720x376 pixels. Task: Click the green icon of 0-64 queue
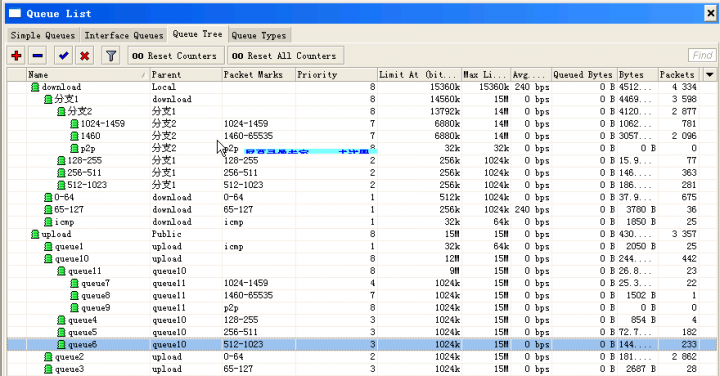coord(48,197)
